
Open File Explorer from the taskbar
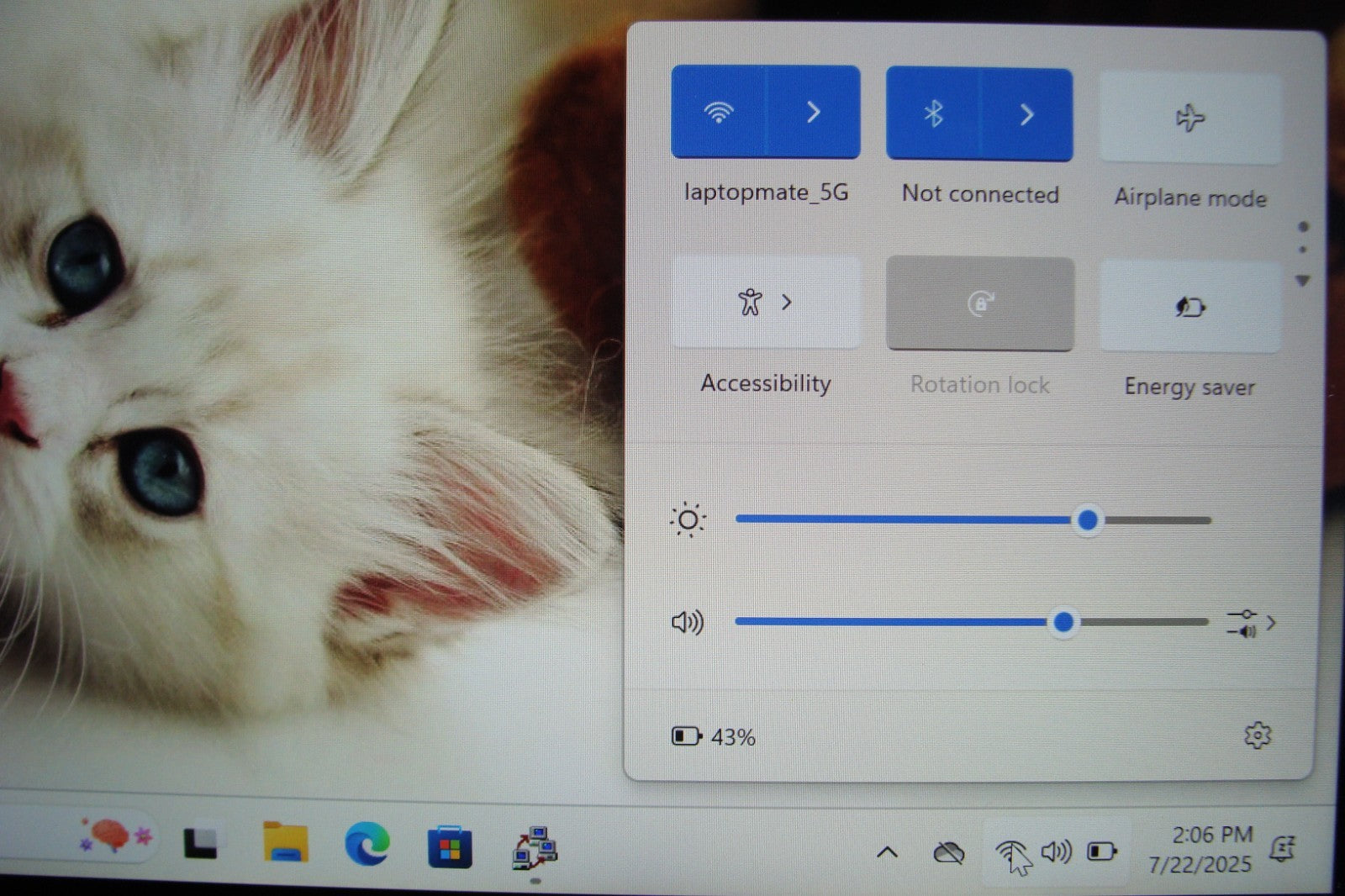coord(285,843)
